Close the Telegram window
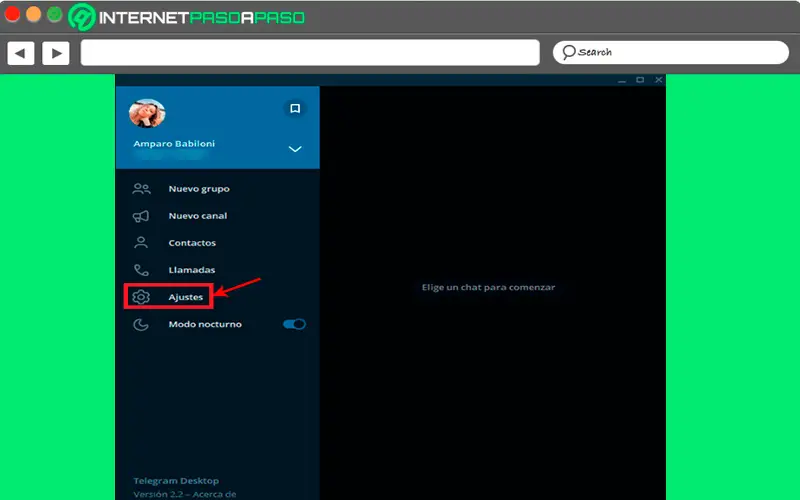 pyautogui.click(x=659, y=80)
